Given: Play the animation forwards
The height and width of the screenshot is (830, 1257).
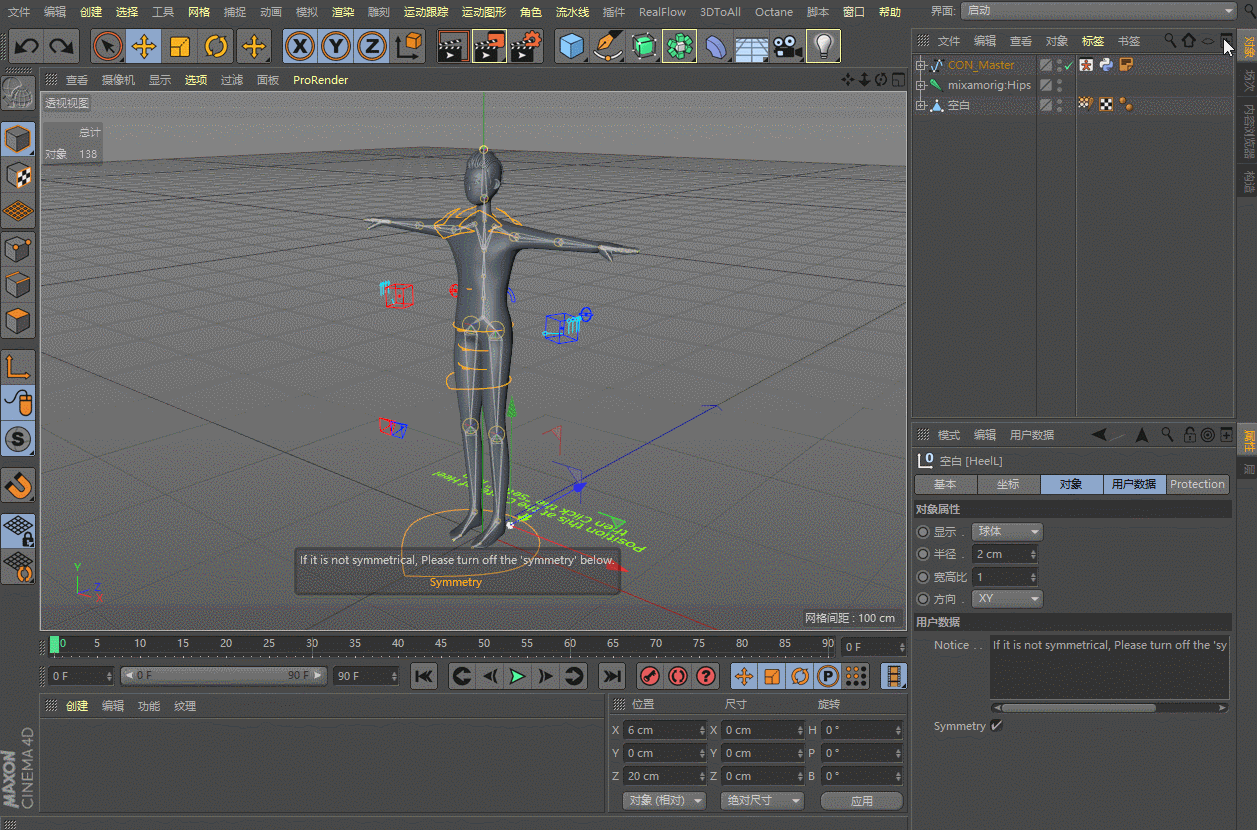Looking at the screenshot, I should [517, 677].
